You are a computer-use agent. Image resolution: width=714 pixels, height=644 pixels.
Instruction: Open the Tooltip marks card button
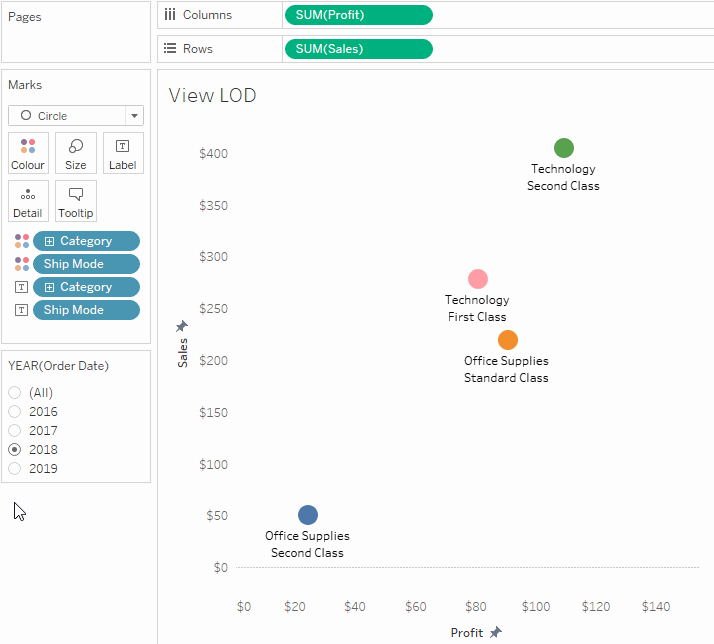click(76, 201)
